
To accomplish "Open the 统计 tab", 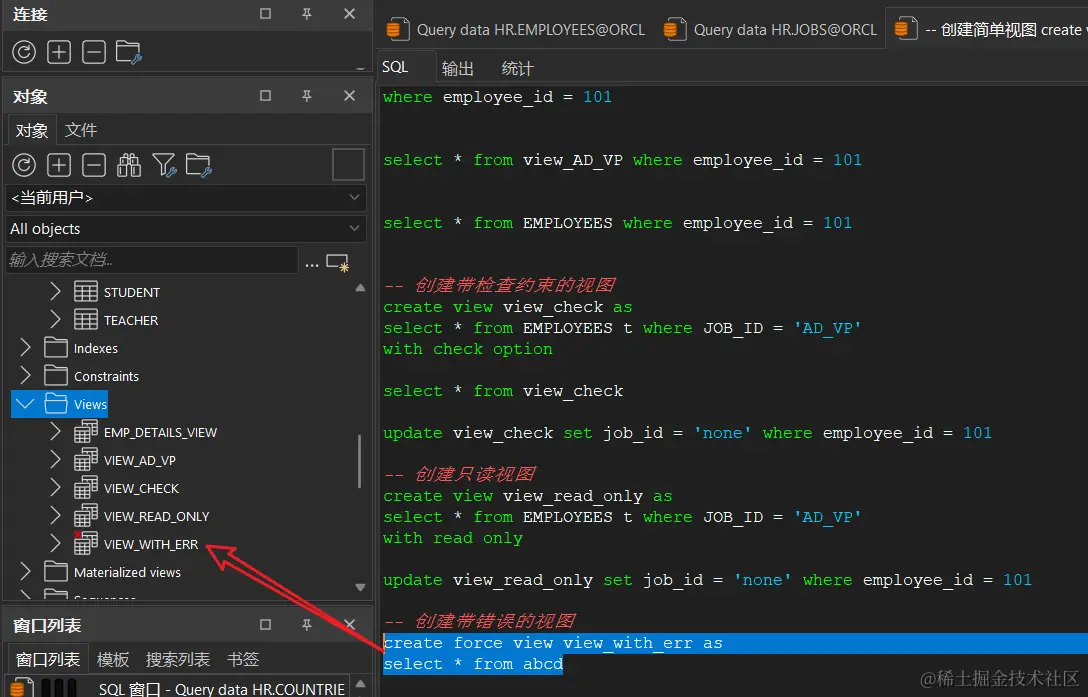I will (517, 68).
